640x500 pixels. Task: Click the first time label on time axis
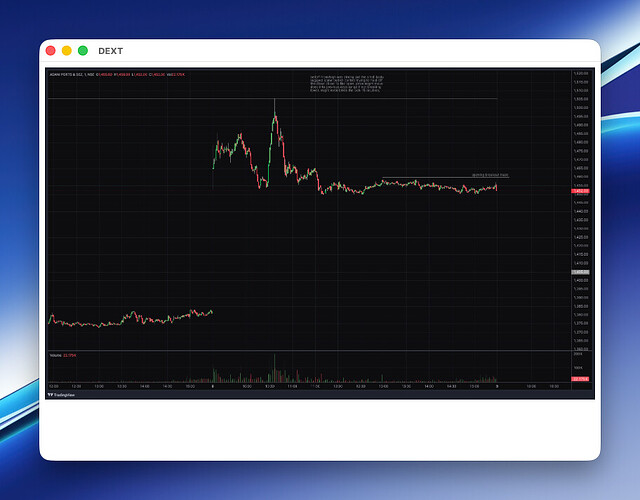pos(53,386)
